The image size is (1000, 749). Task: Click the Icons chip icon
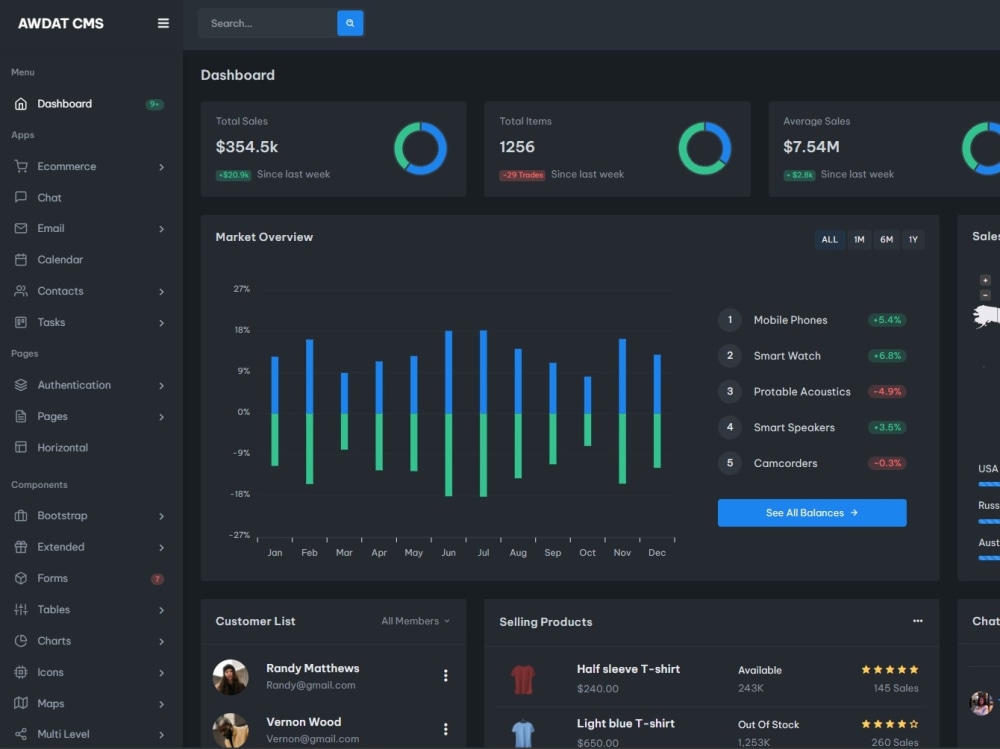[21, 672]
